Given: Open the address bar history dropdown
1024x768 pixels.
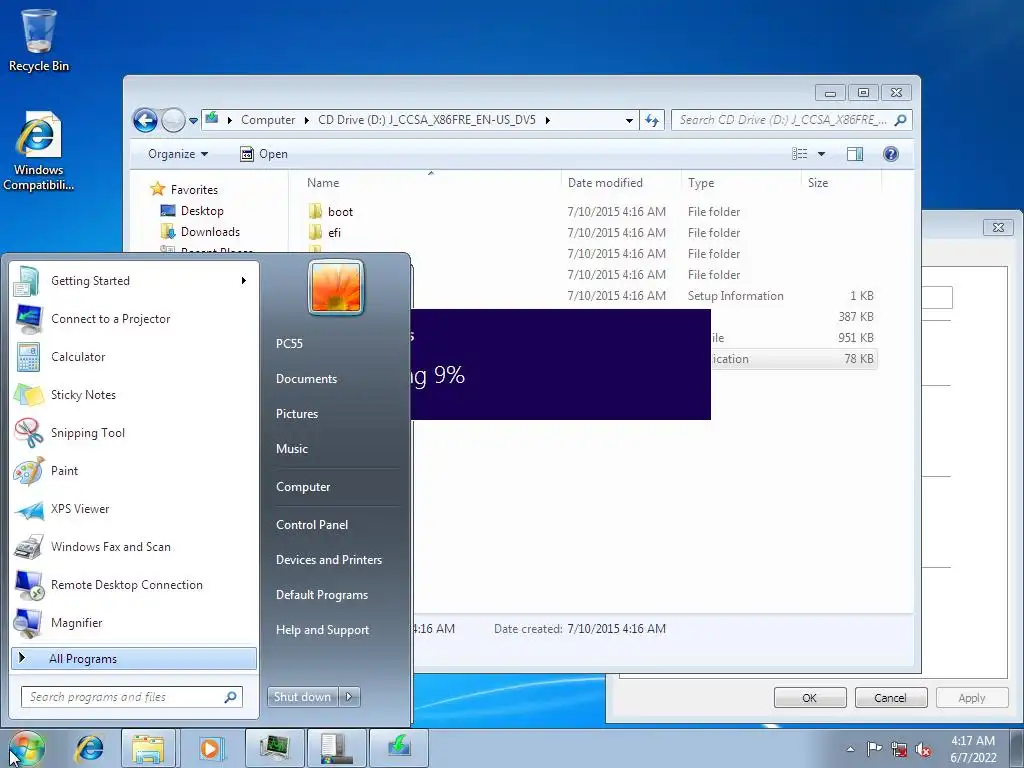Looking at the screenshot, I should pyautogui.click(x=629, y=120).
